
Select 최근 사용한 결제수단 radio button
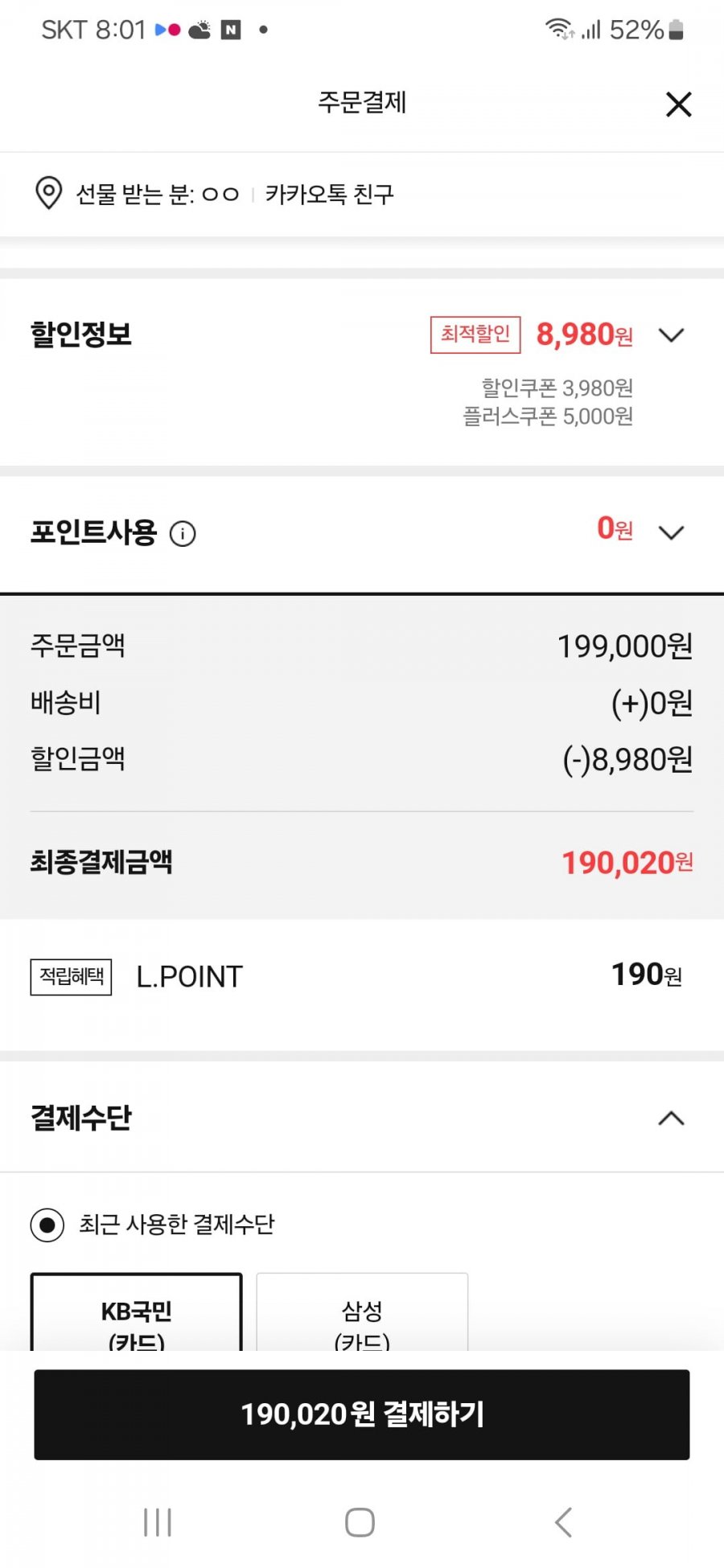[47, 1225]
